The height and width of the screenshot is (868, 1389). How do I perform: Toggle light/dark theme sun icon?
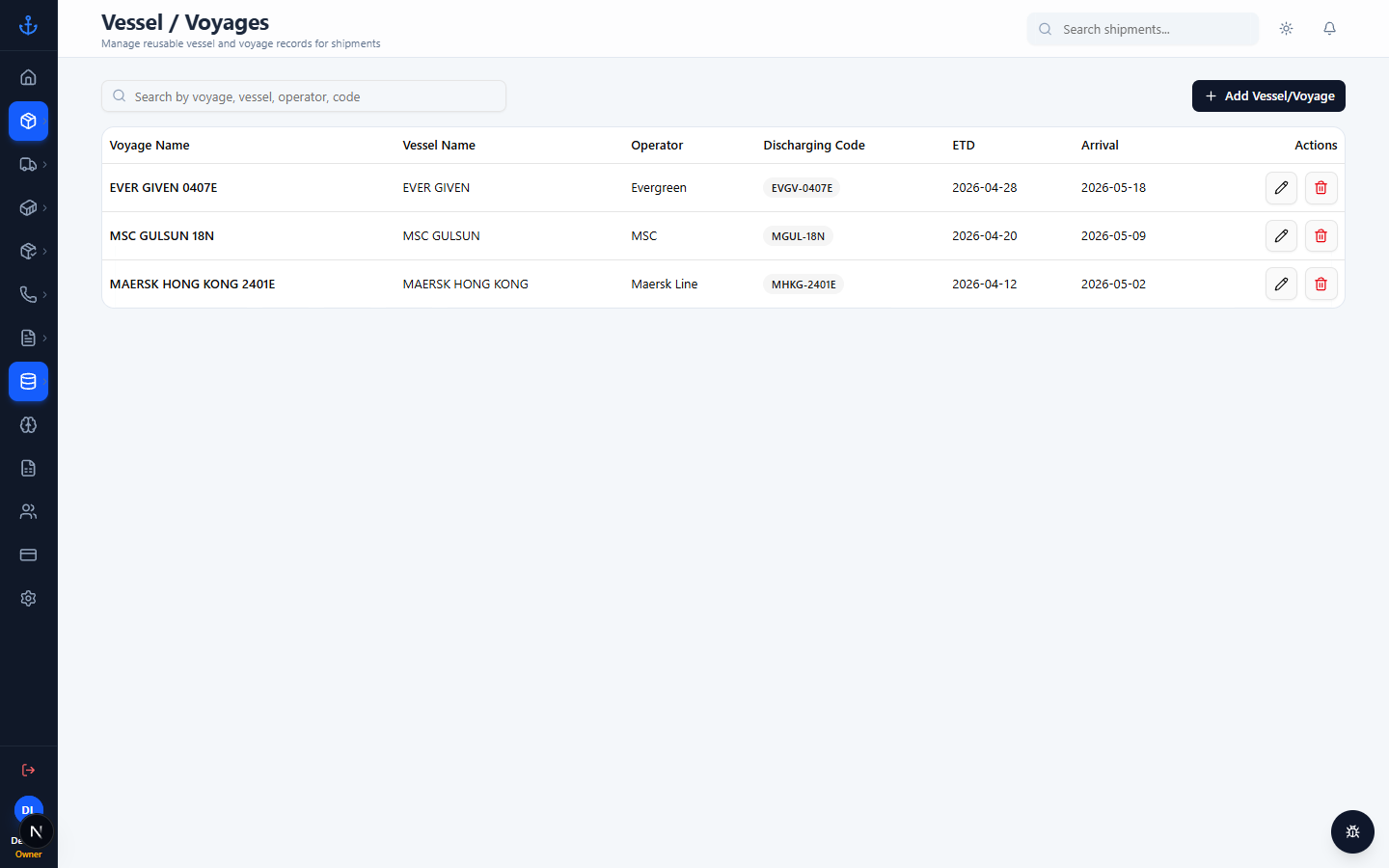tap(1286, 29)
